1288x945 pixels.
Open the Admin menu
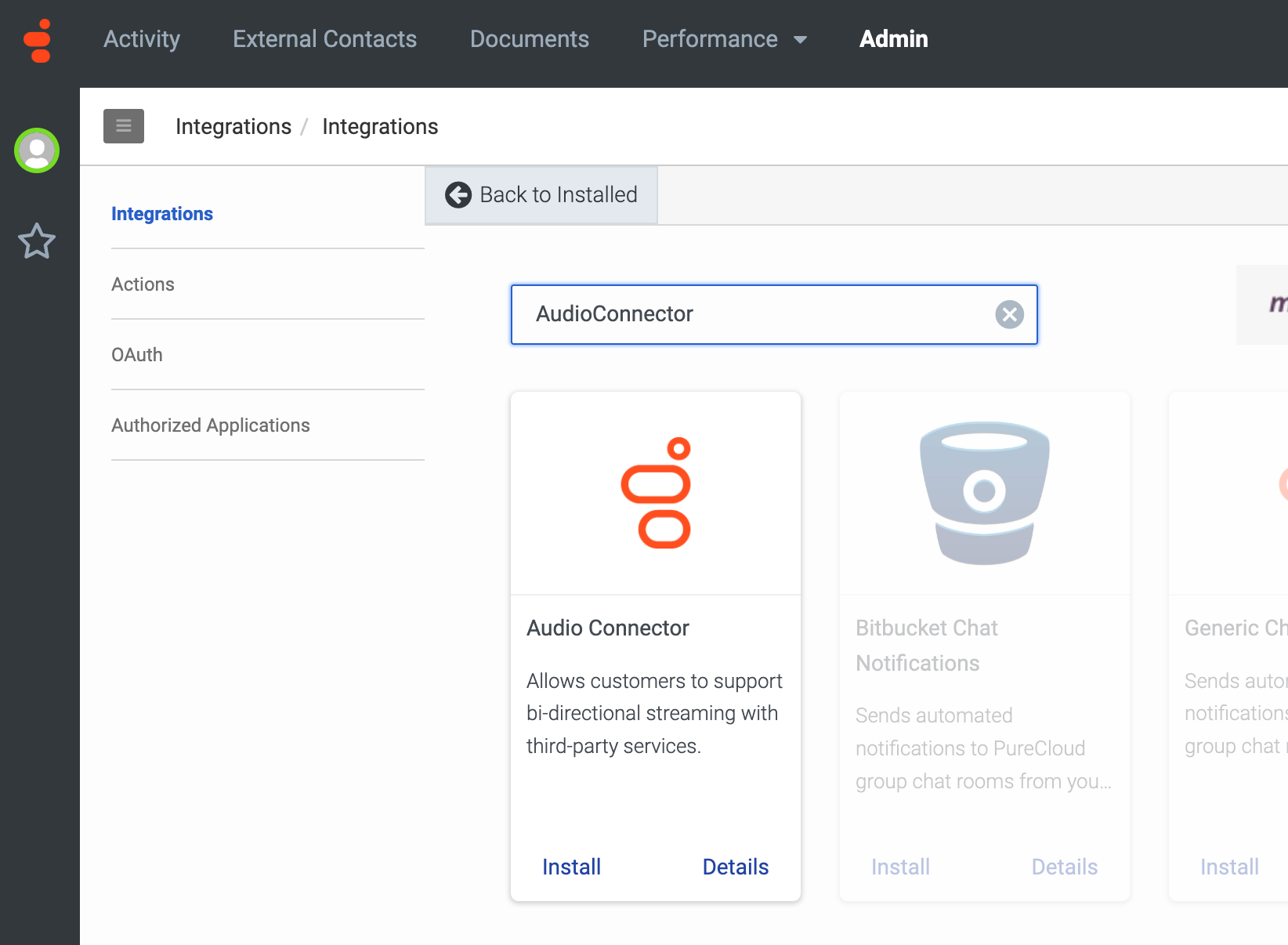893,39
